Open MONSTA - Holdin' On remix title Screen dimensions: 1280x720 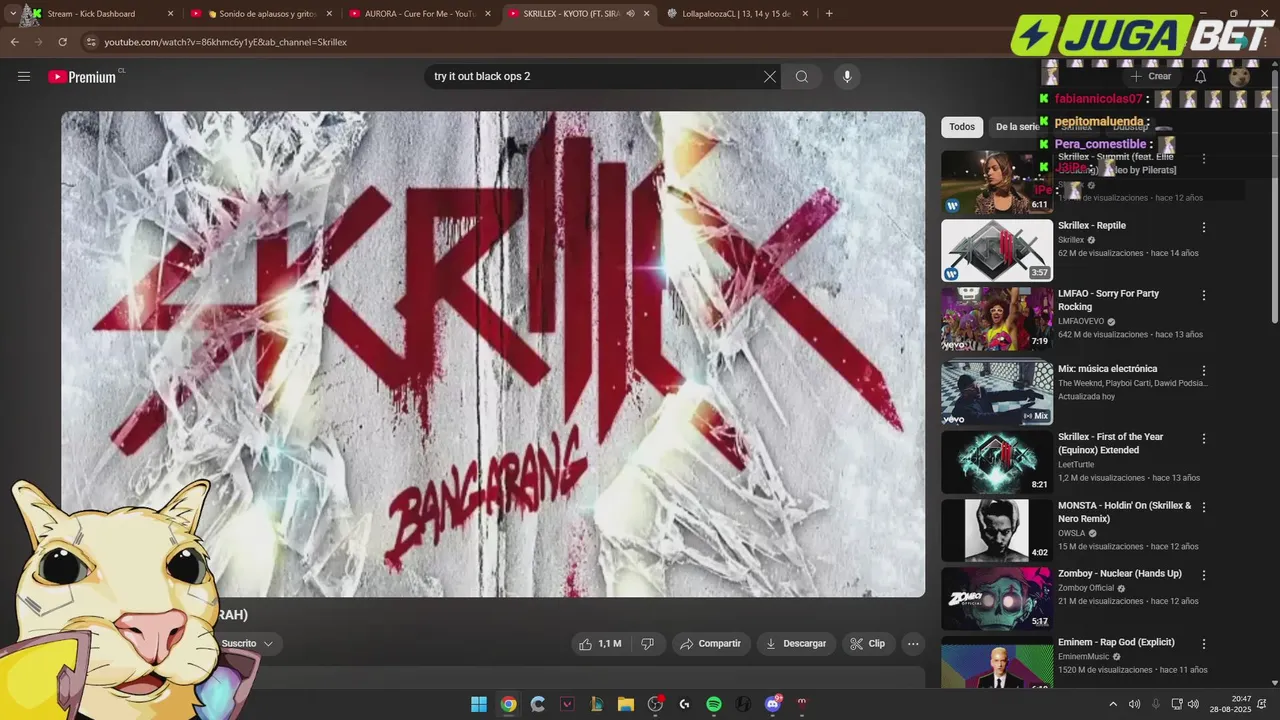1125,512
